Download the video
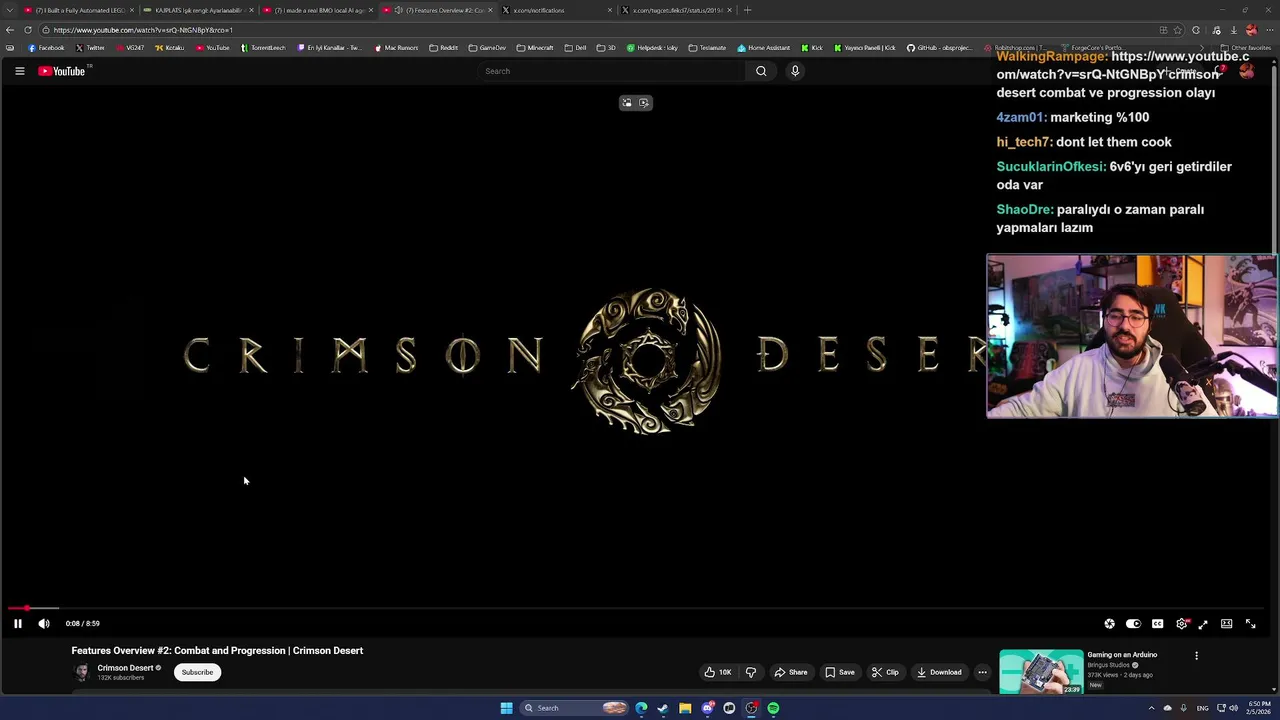1280x720 pixels. (x=939, y=672)
